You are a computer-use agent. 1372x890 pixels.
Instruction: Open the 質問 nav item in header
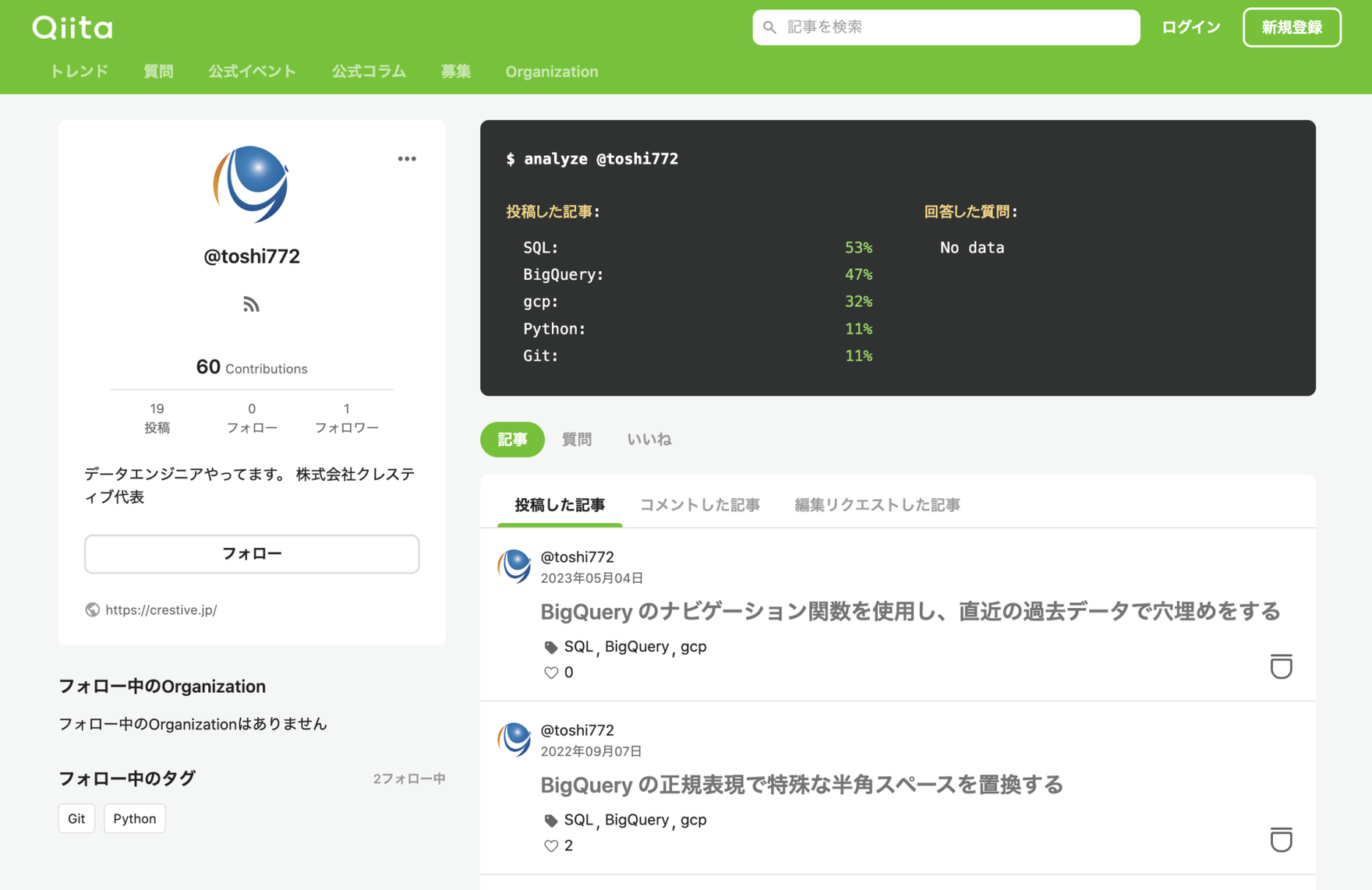coord(158,72)
